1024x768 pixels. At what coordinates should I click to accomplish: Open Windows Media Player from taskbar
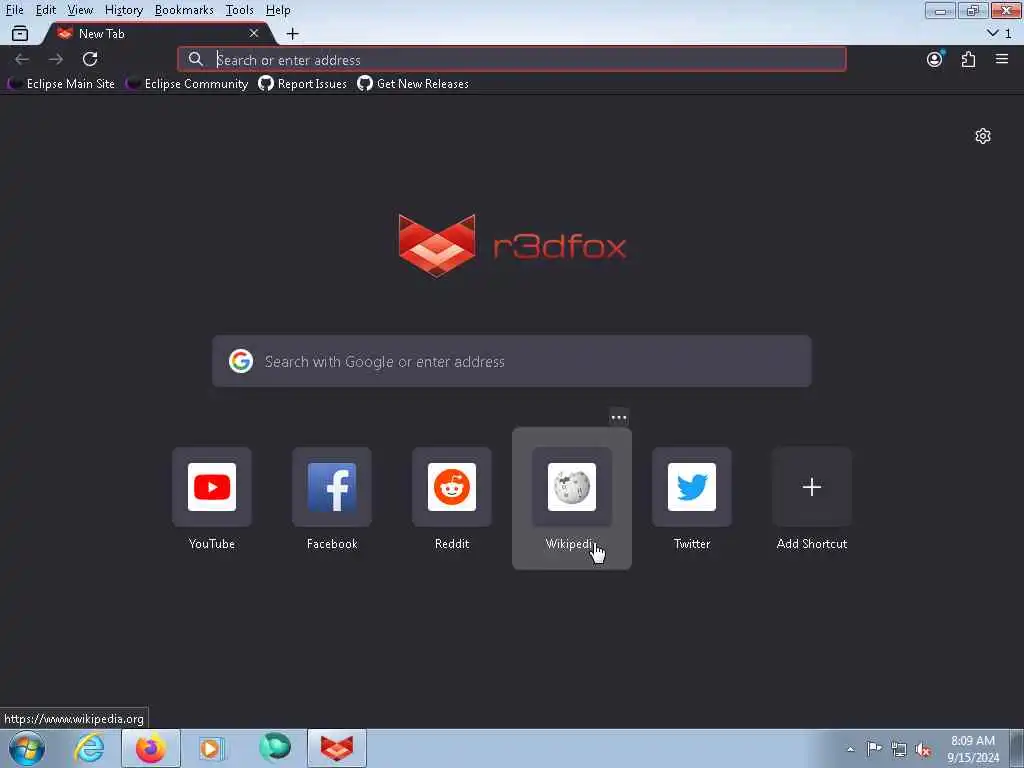point(212,748)
